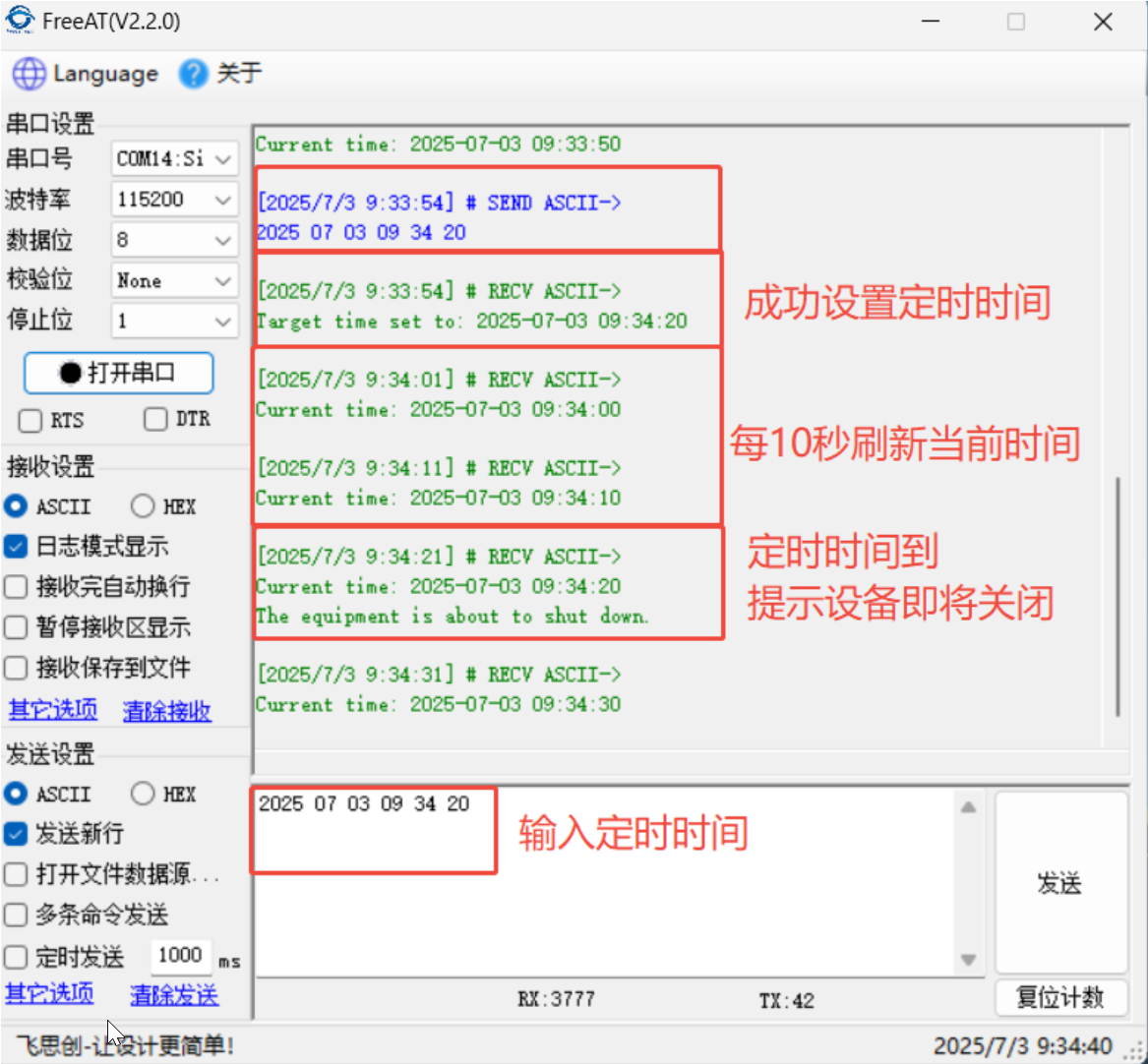Click the timed send interval input field
The width and height of the screenshot is (1148, 1064).
pos(180,956)
